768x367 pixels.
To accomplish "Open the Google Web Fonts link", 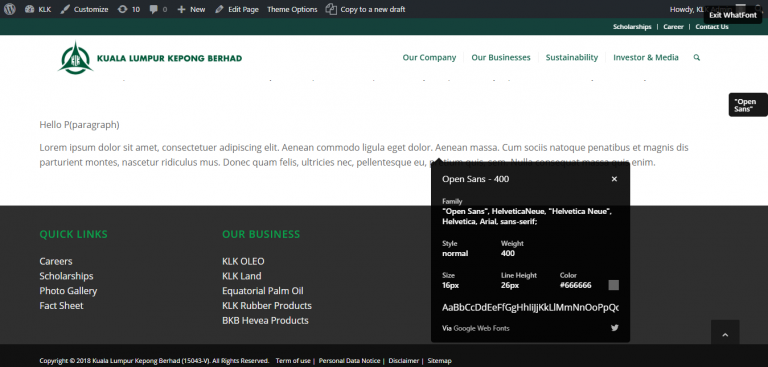I will 481,328.
